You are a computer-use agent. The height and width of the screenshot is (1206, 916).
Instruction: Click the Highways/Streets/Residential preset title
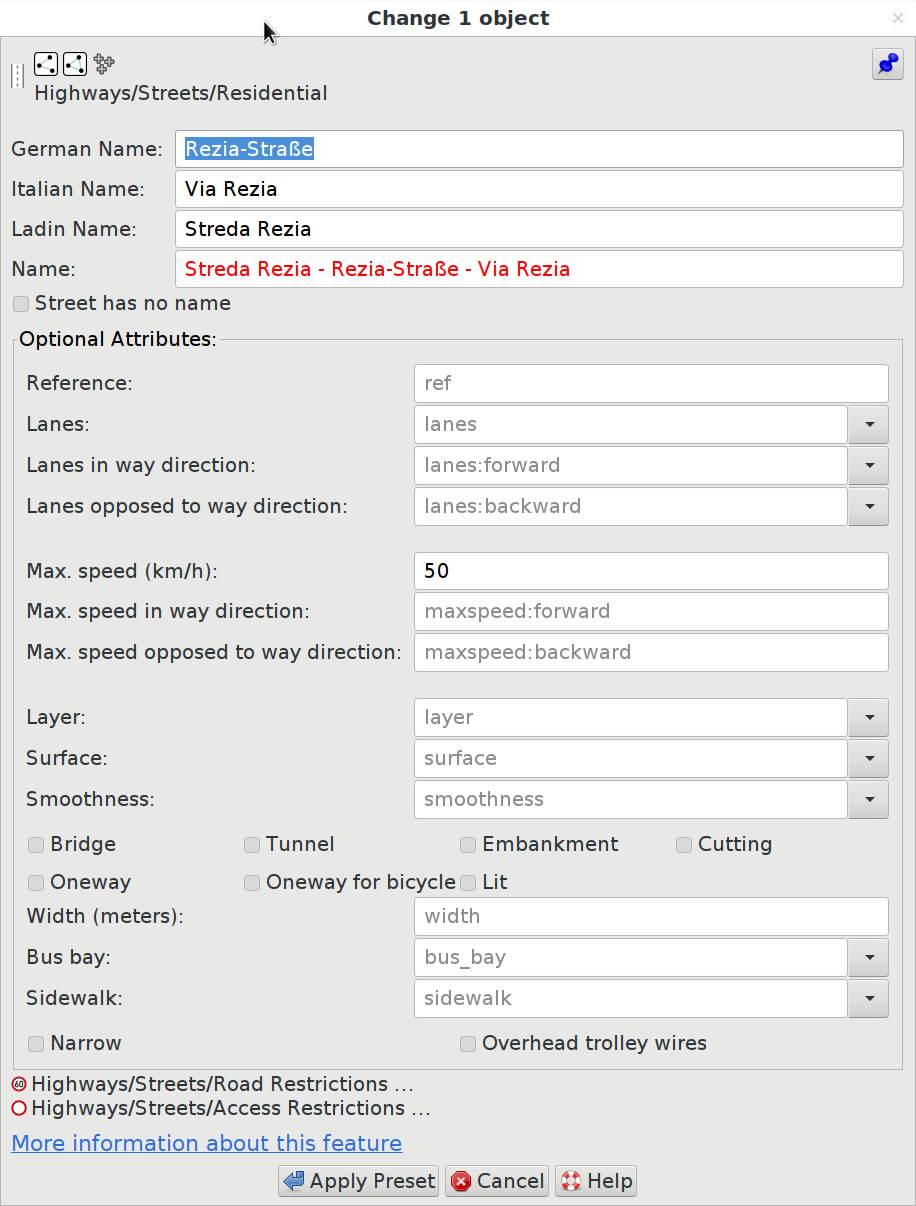181,93
